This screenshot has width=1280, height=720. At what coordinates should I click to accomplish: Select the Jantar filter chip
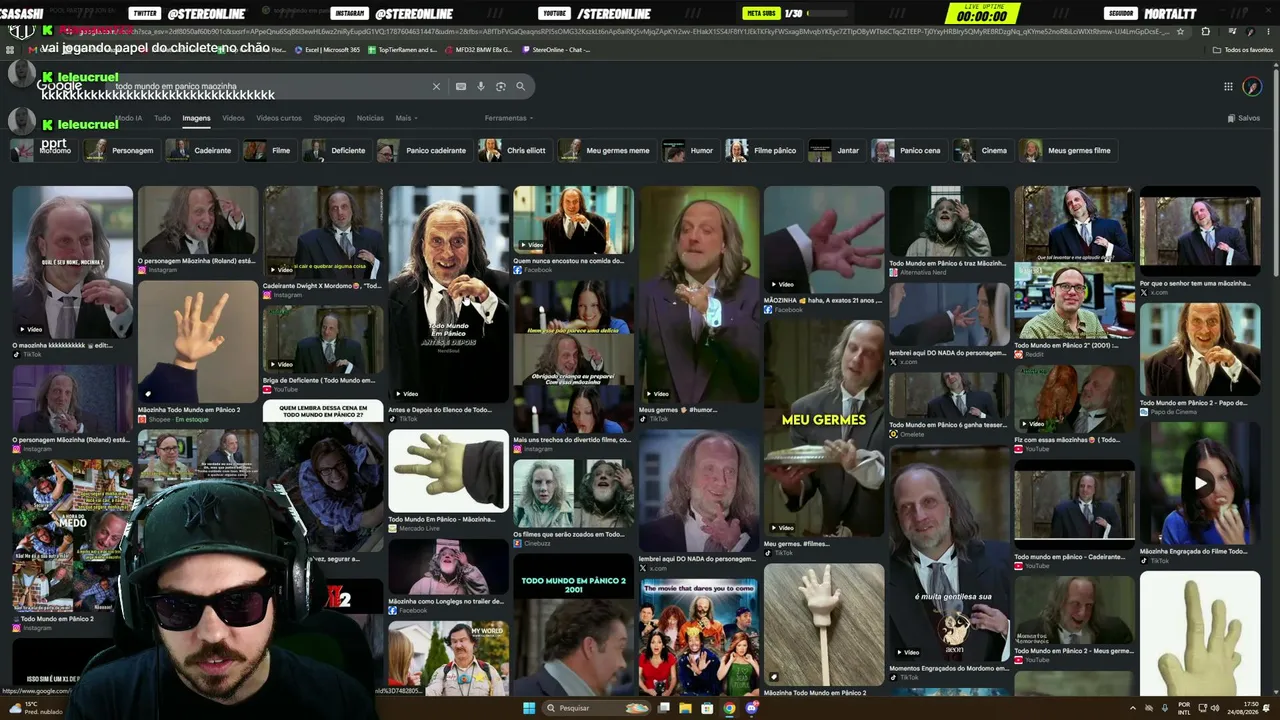coord(836,150)
